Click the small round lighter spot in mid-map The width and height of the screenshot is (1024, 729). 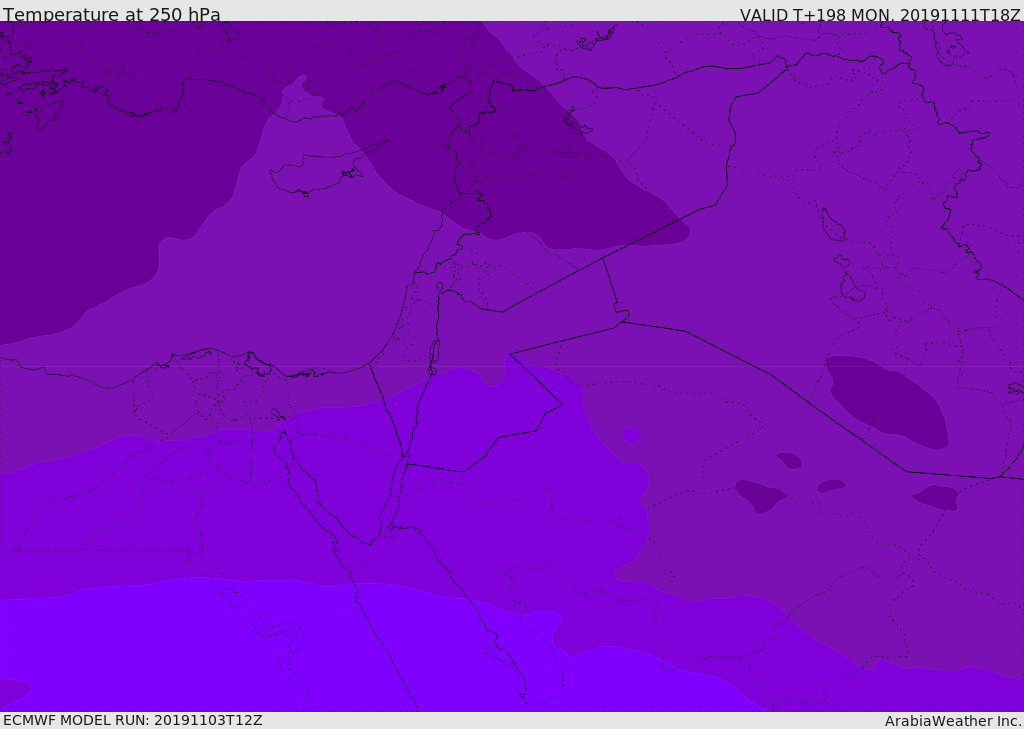pyautogui.click(x=630, y=435)
